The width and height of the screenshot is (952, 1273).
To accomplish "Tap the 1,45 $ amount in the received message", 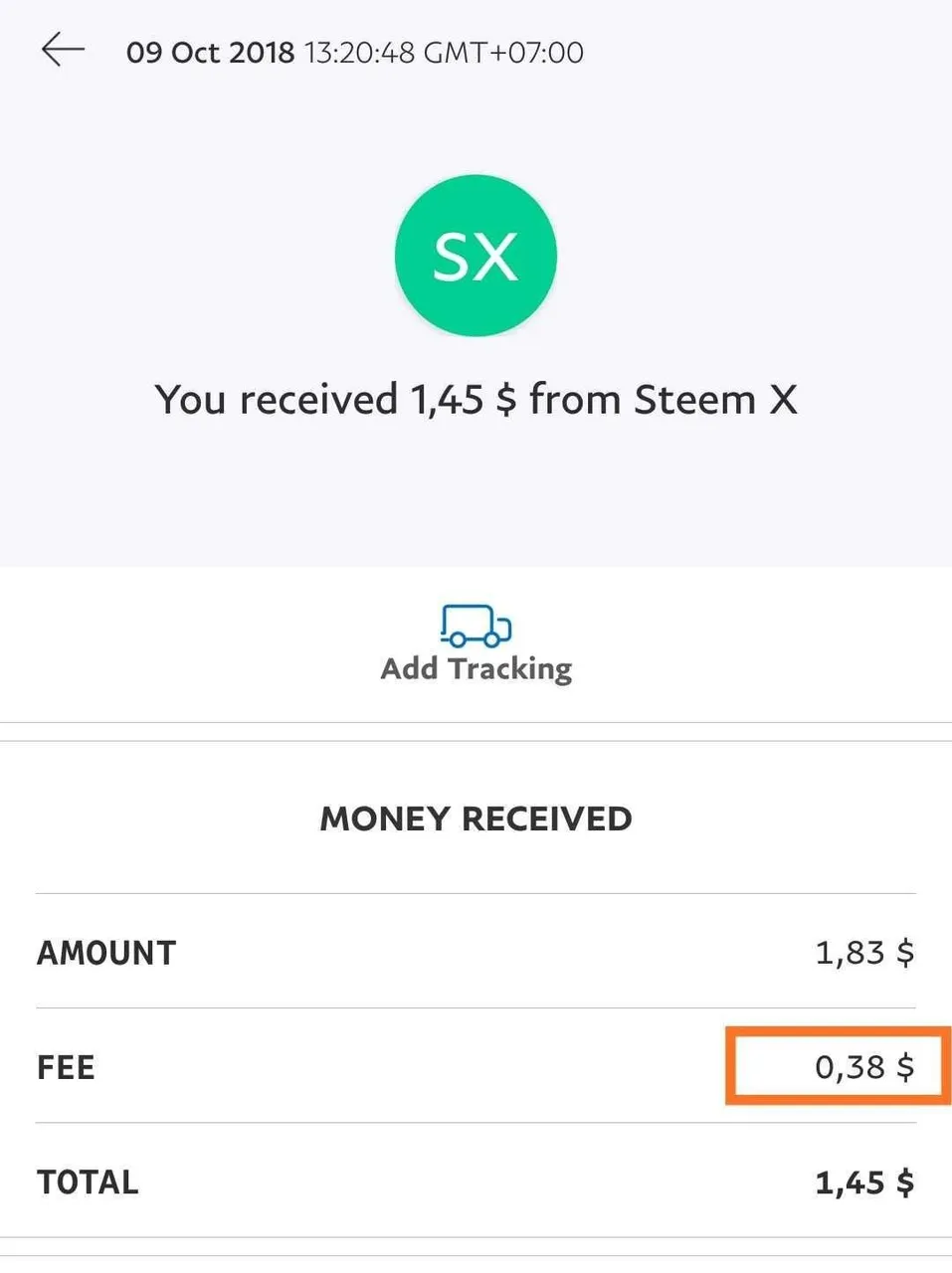I will pyautogui.click(x=464, y=400).
